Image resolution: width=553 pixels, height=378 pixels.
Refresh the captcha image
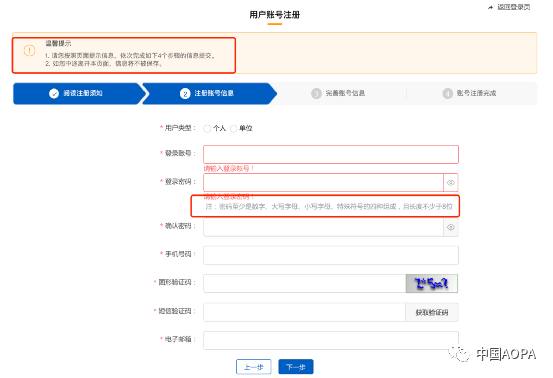tap(432, 284)
